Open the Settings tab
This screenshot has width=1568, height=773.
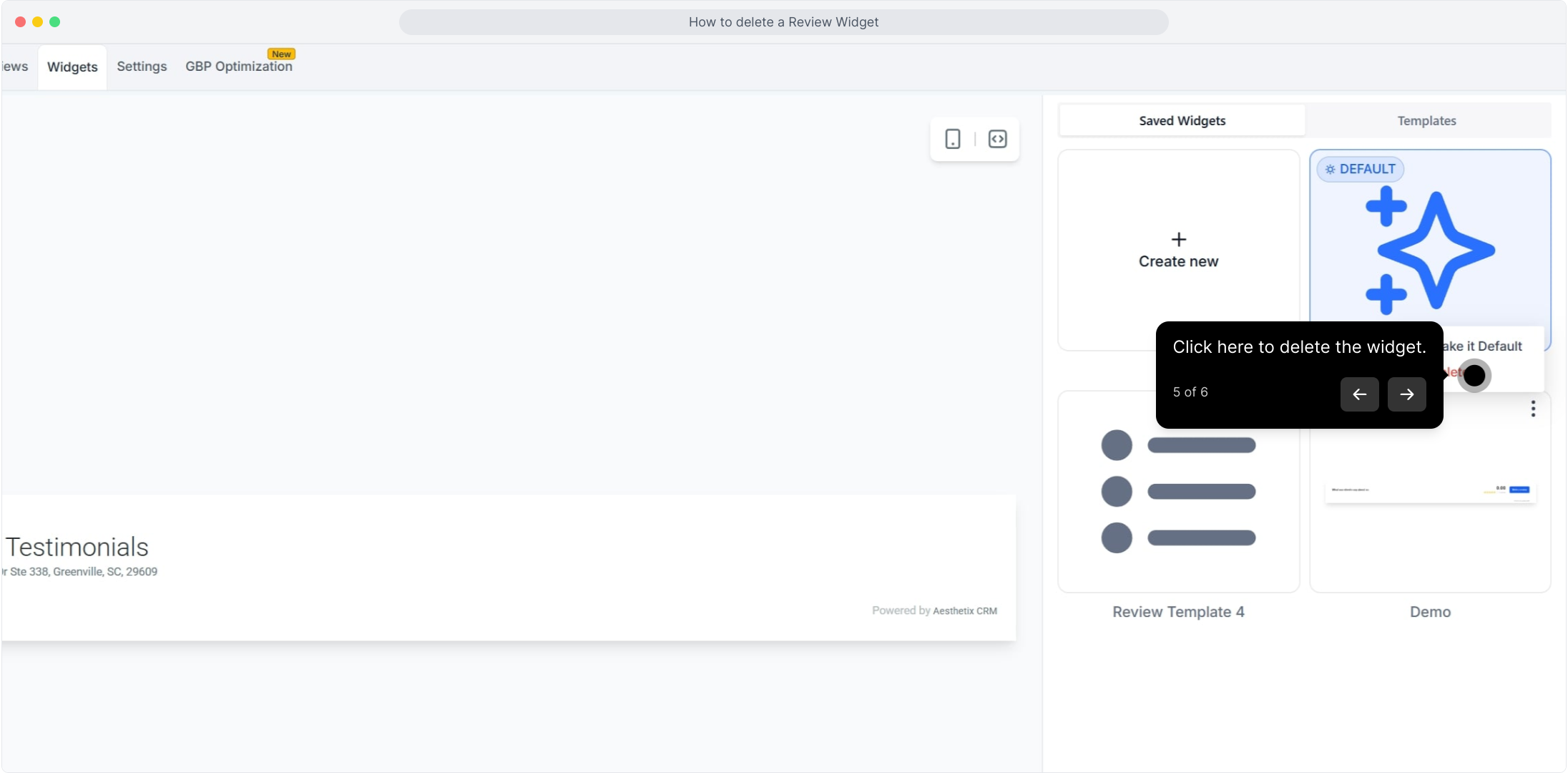142,67
